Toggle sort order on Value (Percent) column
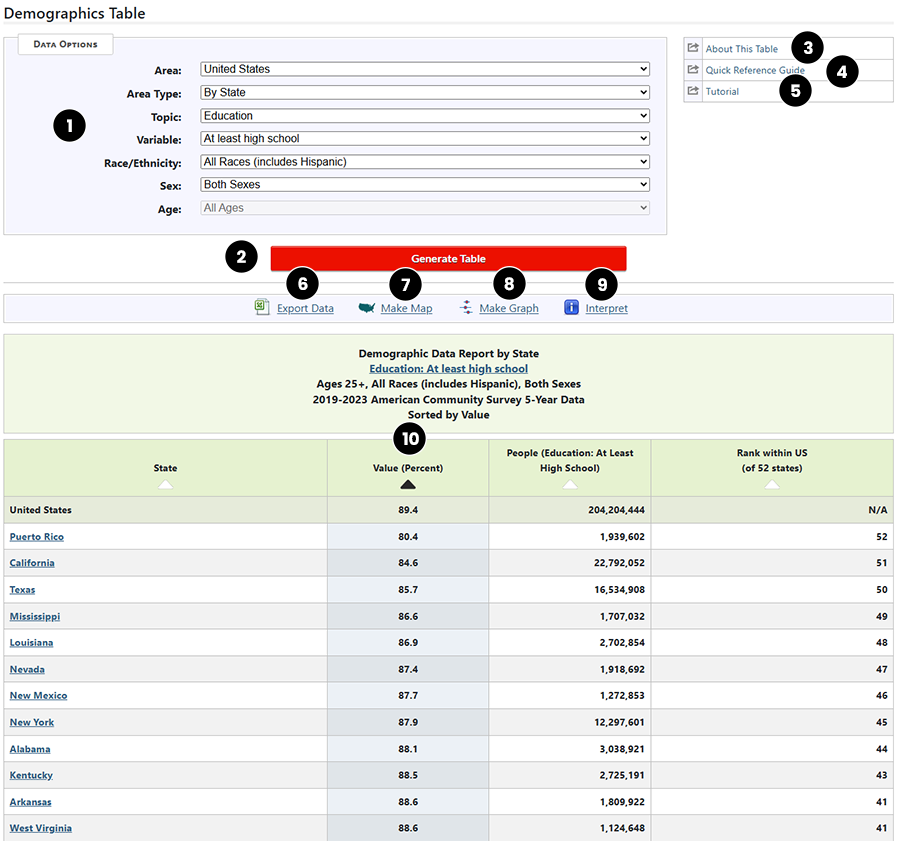This screenshot has height=841, width=900. 408,484
